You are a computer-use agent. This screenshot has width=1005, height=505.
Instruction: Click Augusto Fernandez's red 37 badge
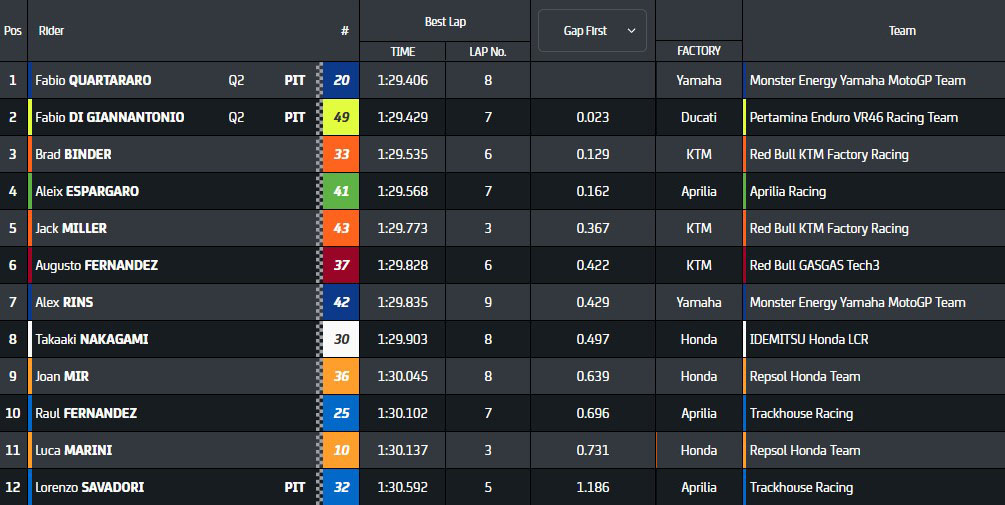click(x=341, y=265)
